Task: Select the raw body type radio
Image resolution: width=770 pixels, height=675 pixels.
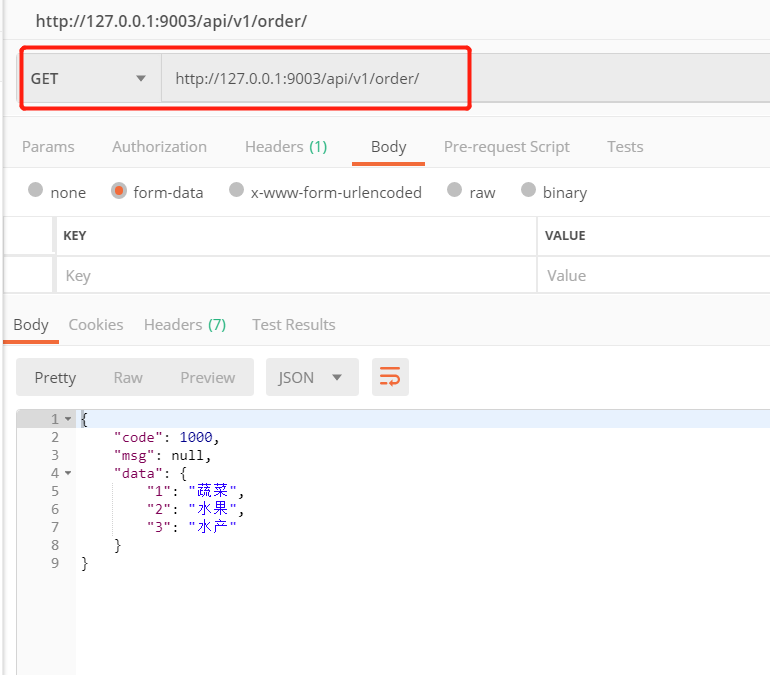Action: pyautogui.click(x=454, y=190)
